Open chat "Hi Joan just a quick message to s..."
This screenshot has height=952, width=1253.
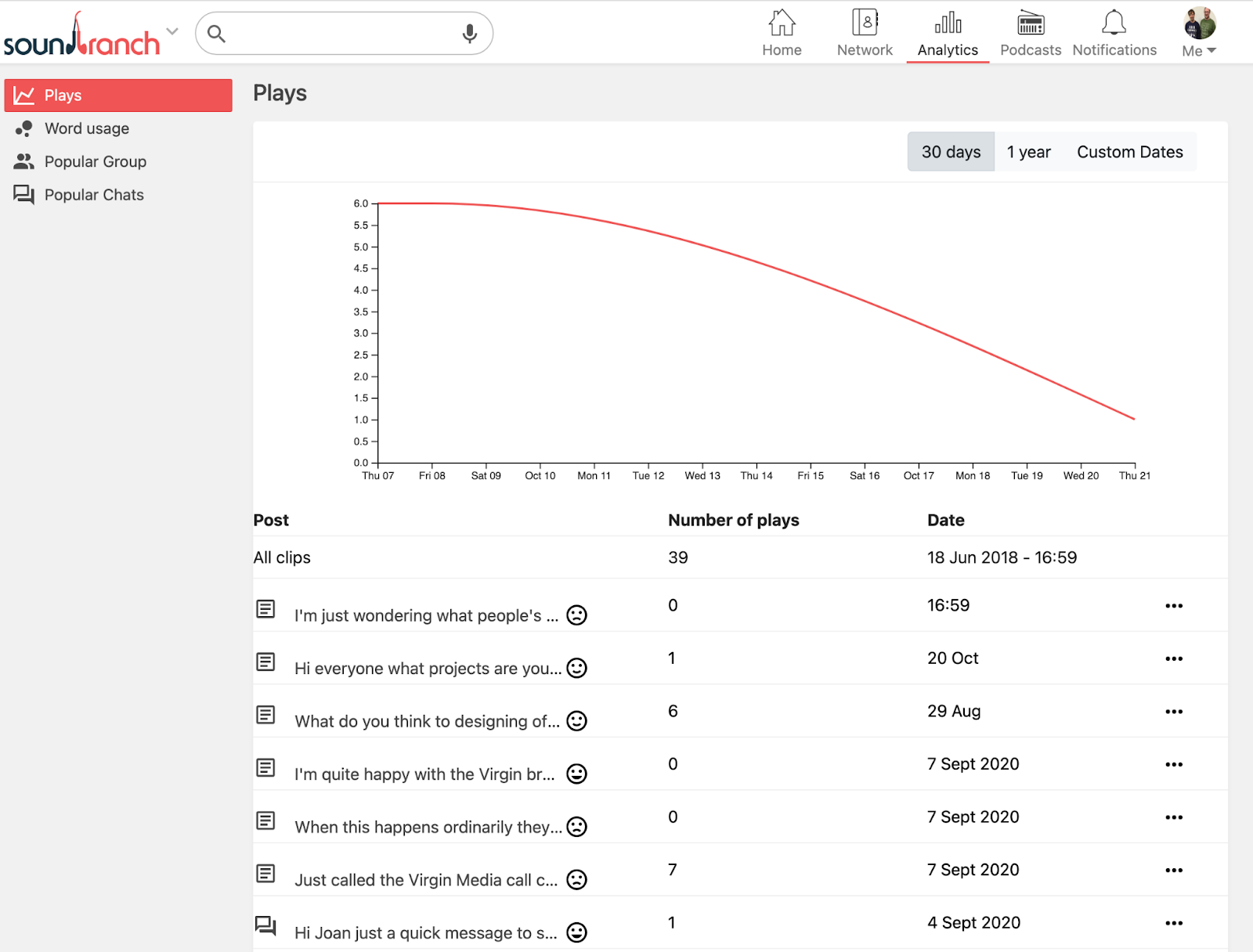tap(426, 933)
